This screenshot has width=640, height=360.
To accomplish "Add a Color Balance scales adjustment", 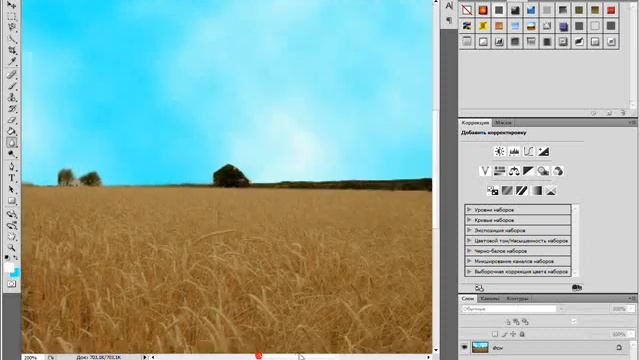I will (514, 171).
